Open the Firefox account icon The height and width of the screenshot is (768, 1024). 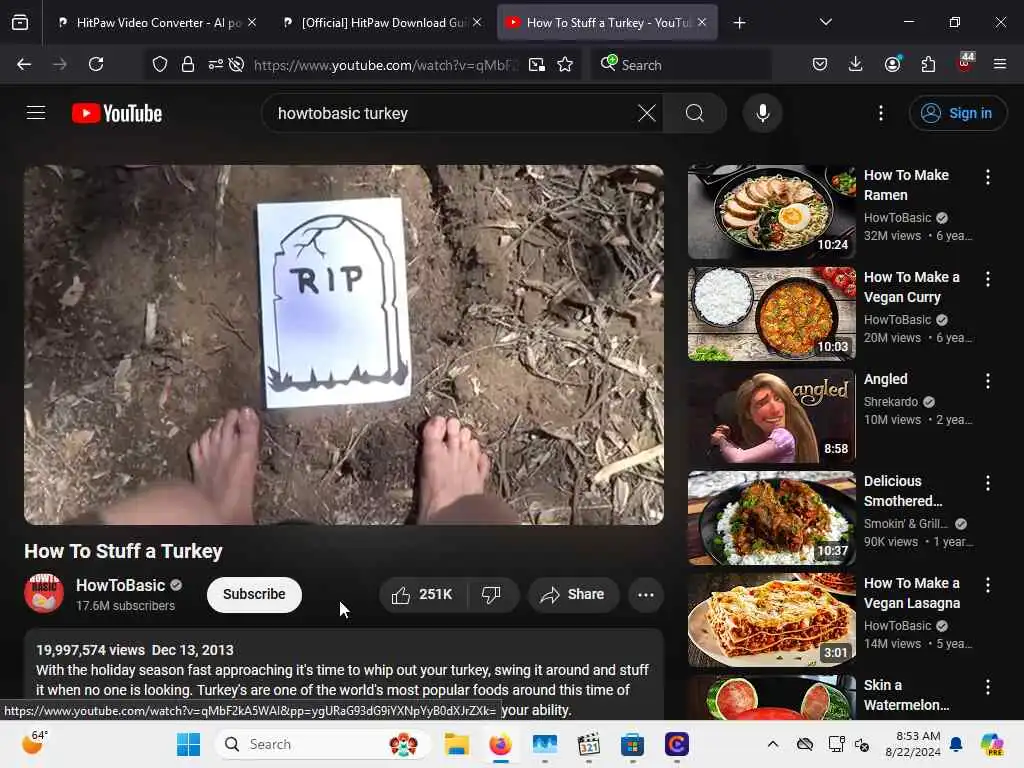point(893,64)
